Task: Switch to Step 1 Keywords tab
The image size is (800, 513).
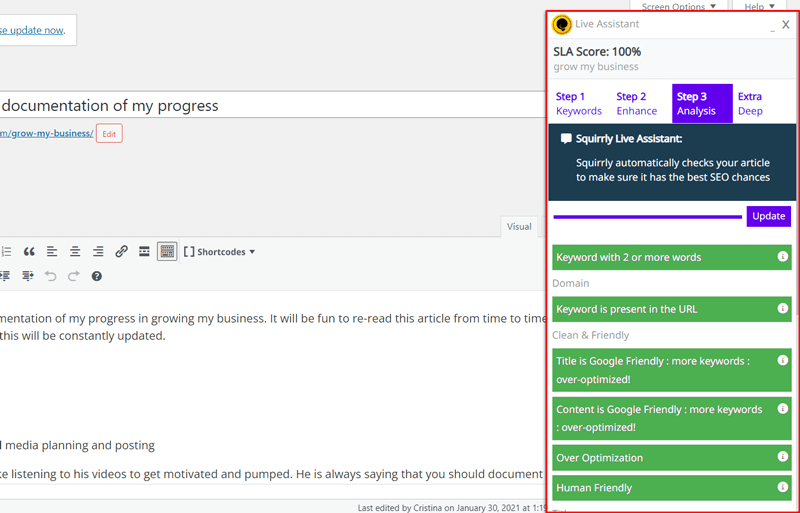Action: pyautogui.click(x=579, y=104)
